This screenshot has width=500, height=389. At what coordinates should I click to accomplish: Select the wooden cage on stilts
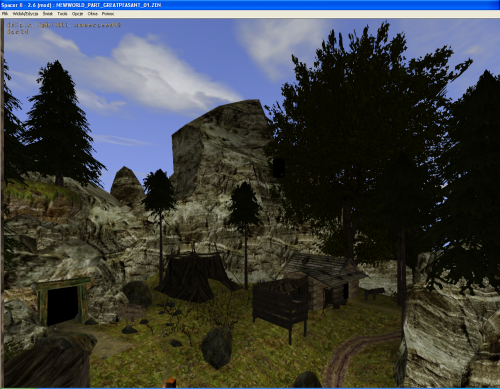click(280, 307)
